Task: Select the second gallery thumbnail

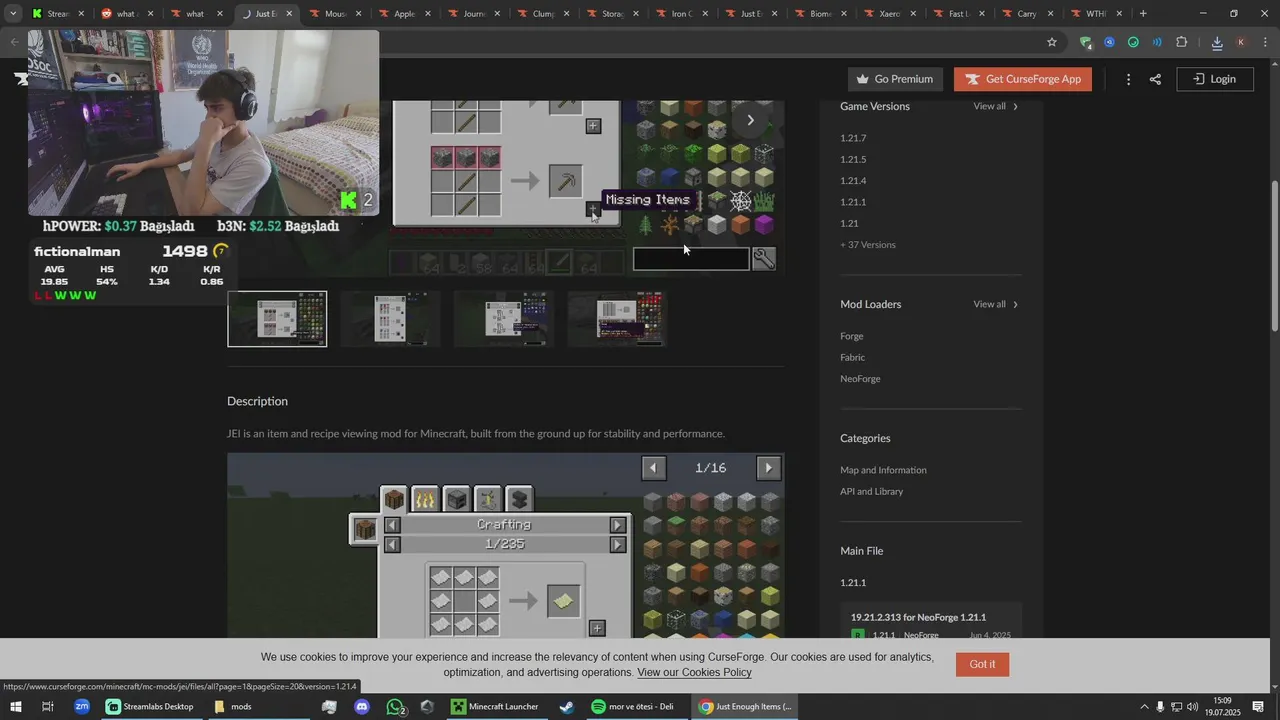Action: pos(391,319)
